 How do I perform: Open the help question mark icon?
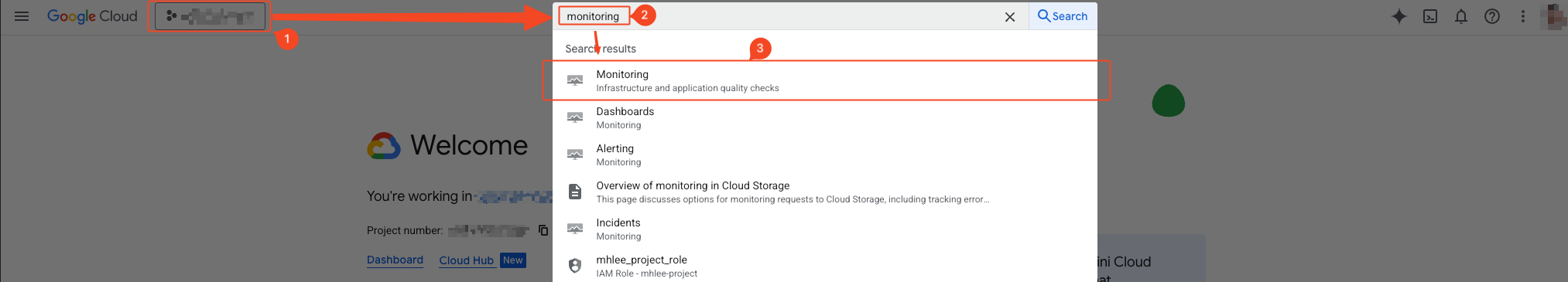(x=1492, y=16)
